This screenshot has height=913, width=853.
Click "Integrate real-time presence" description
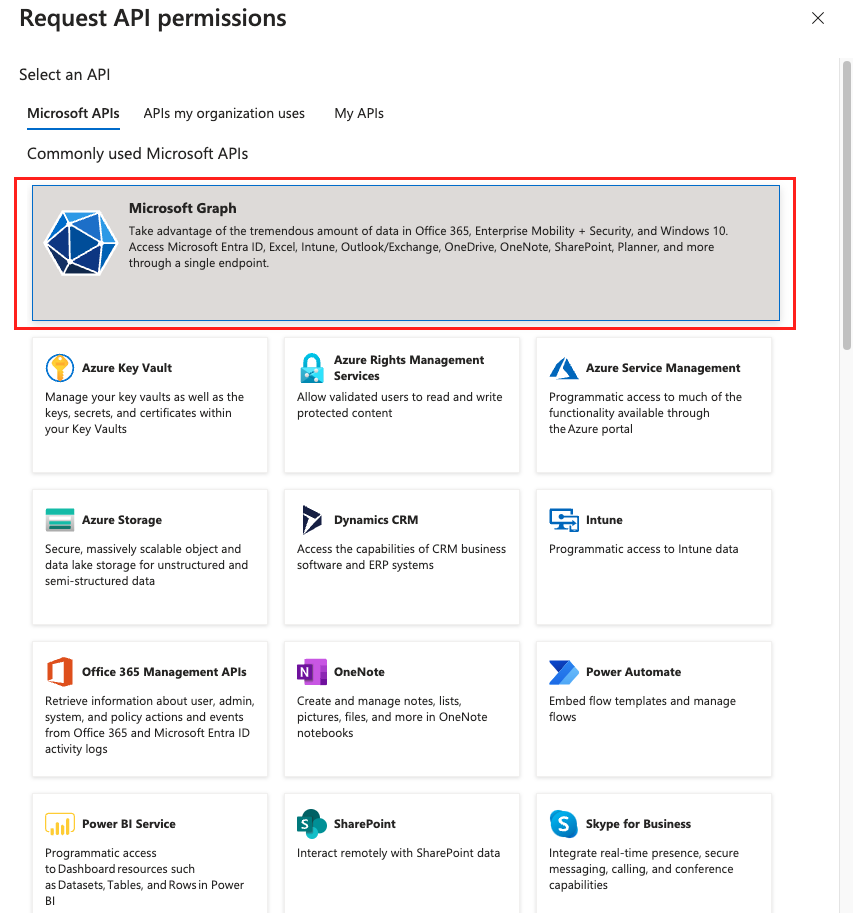tap(644, 869)
